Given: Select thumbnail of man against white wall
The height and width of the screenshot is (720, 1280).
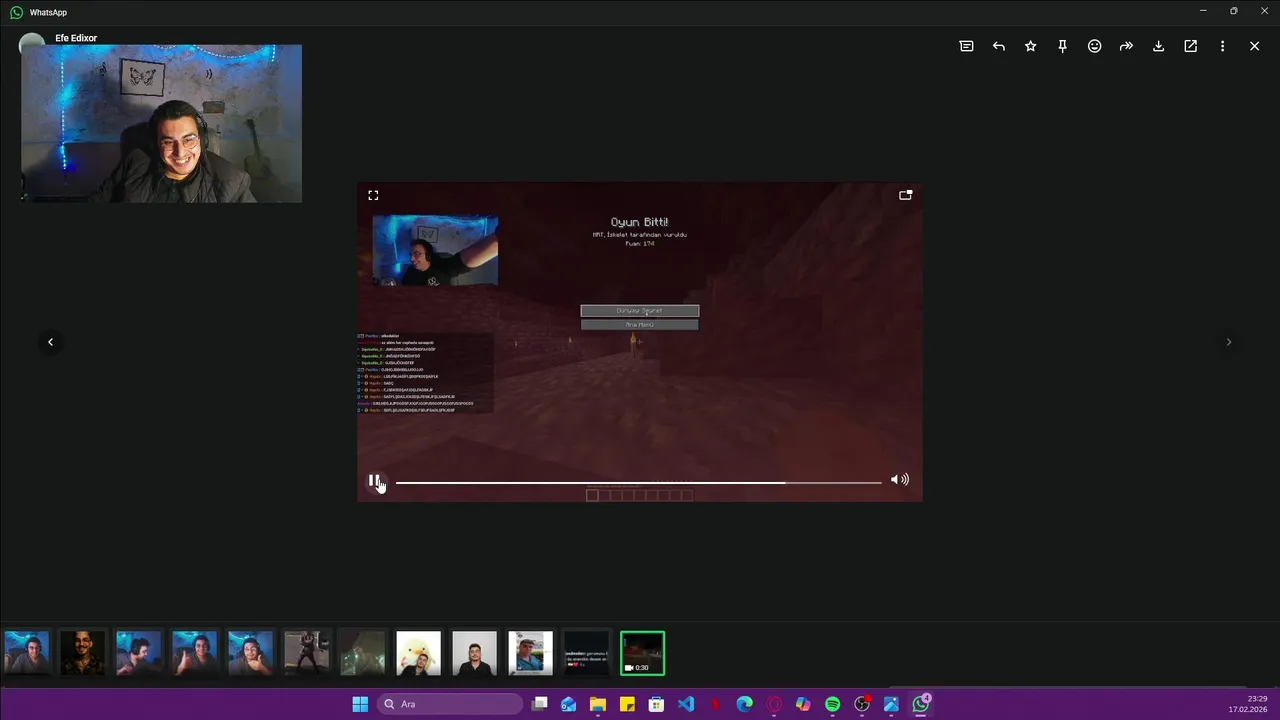Looking at the screenshot, I should (x=474, y=653).
